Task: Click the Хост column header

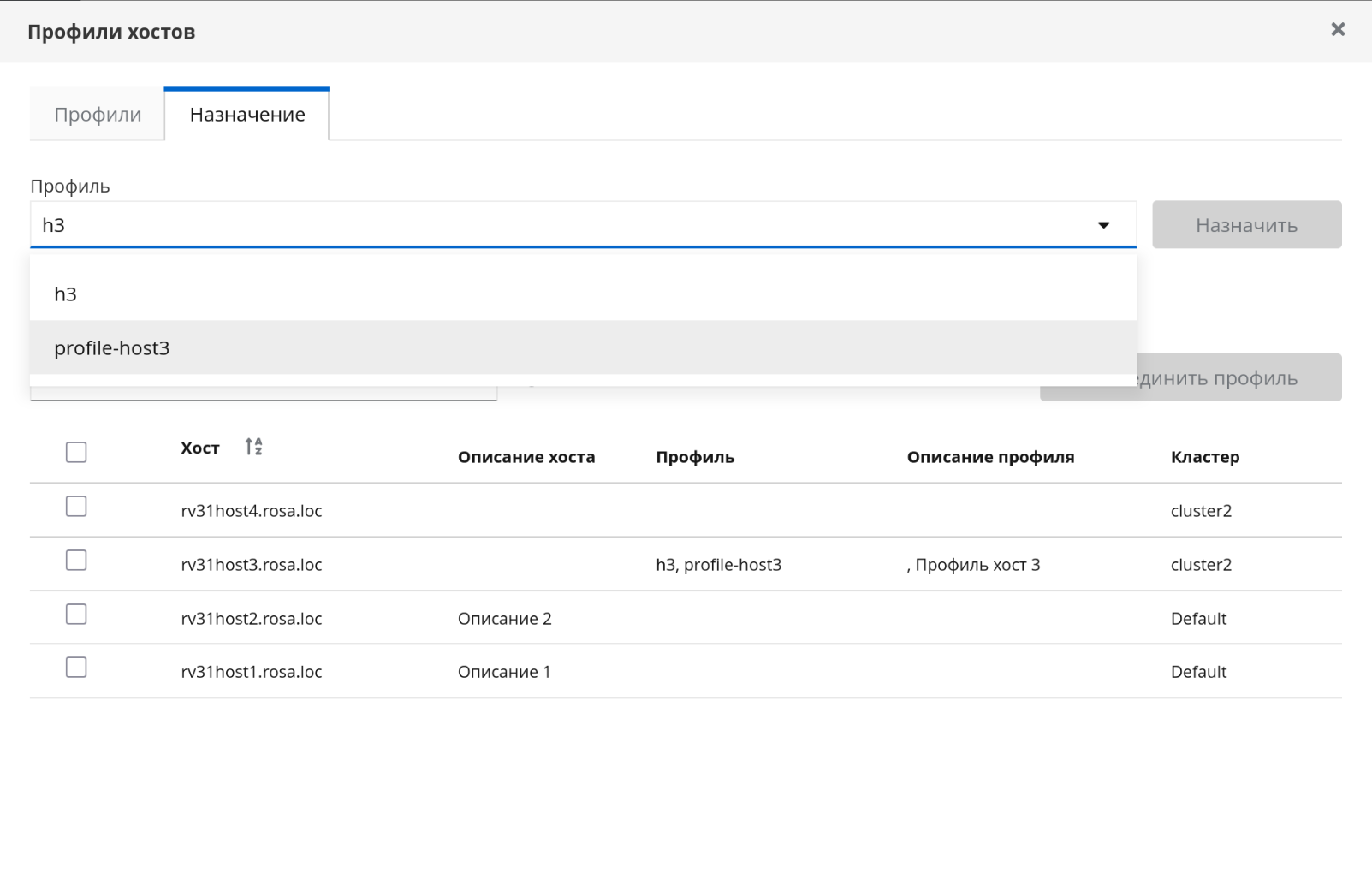Action: (200, 448)
